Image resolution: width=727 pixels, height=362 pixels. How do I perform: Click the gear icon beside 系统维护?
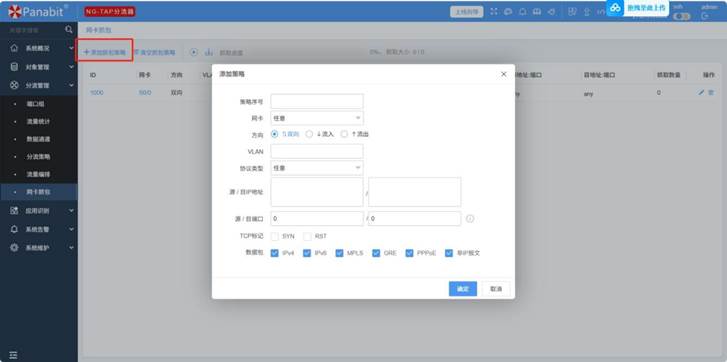tap(14, 248)
